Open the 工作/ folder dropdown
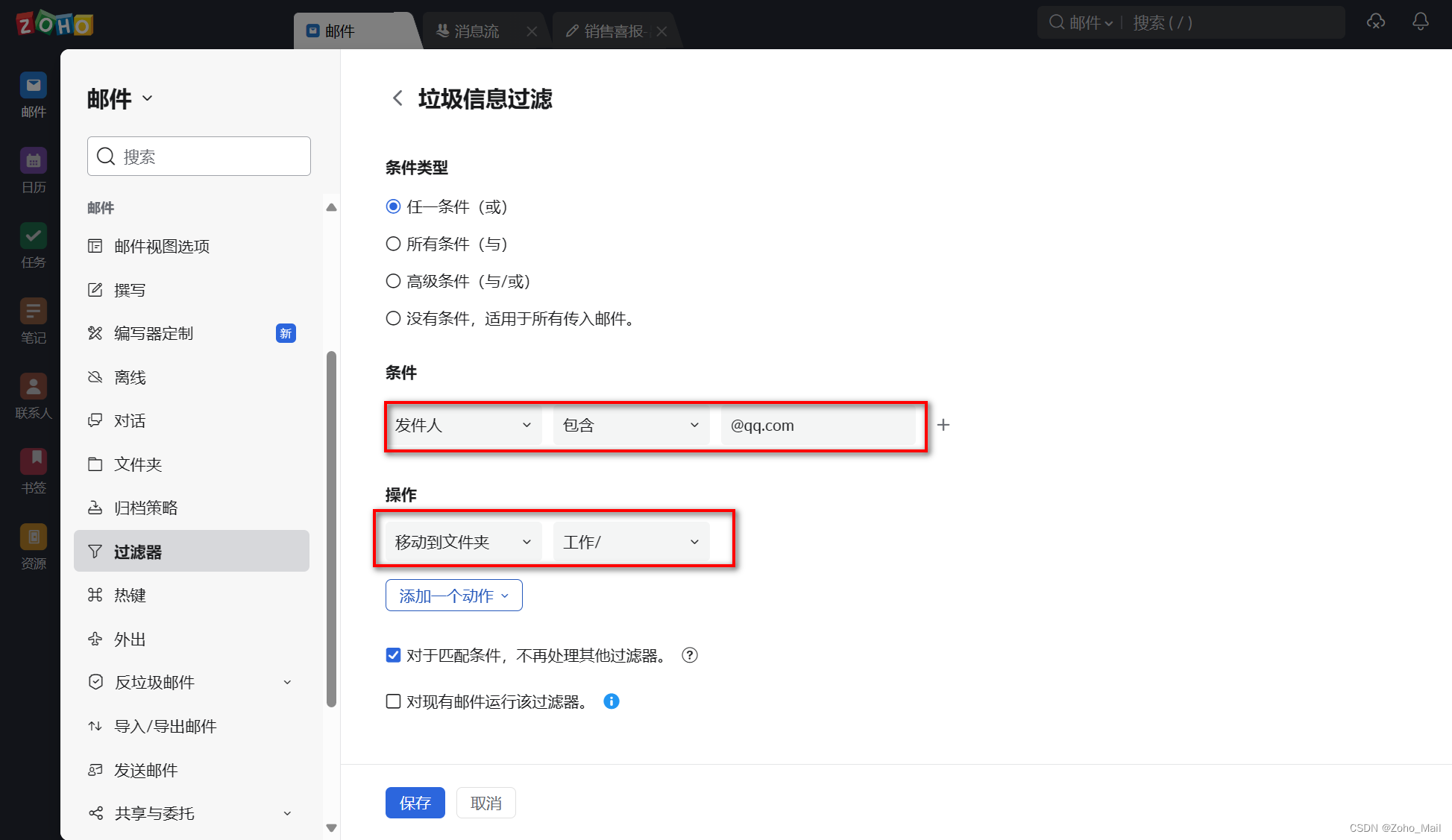1452x840 pixels. click(631, 542)
